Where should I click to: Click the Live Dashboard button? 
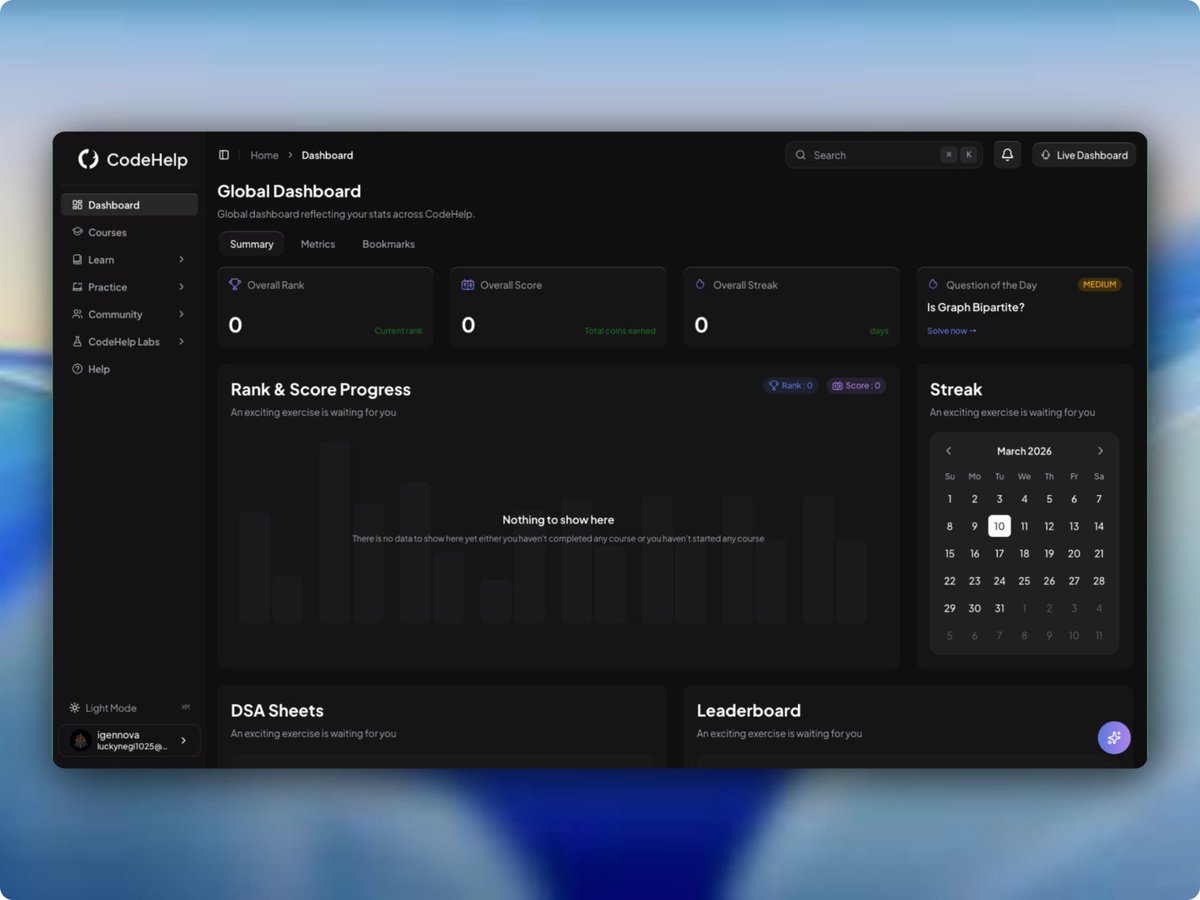pyautogui.click(x=1084, y=155)
